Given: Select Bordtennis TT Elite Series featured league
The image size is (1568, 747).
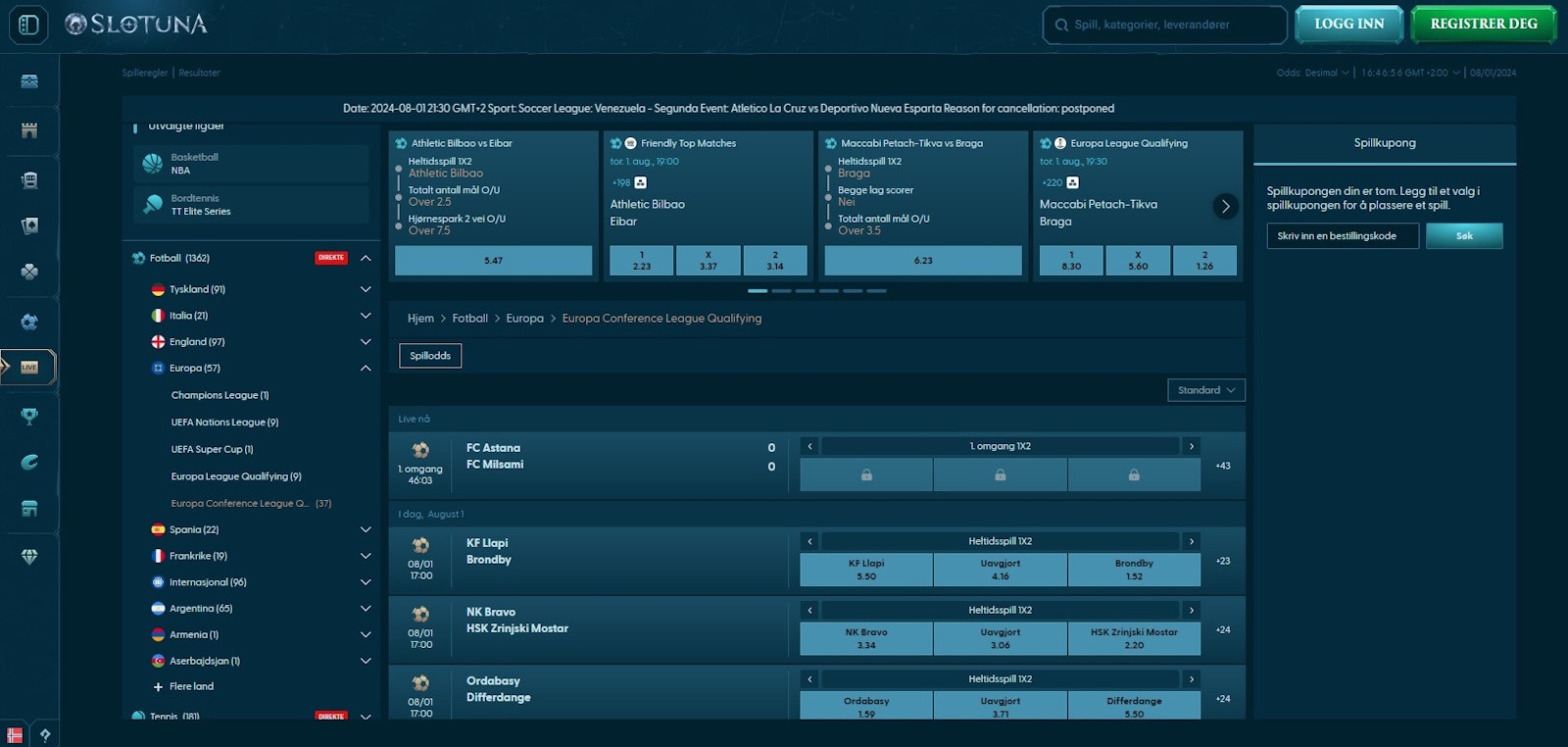Looking at the screenshot, I should coord(252,204).
